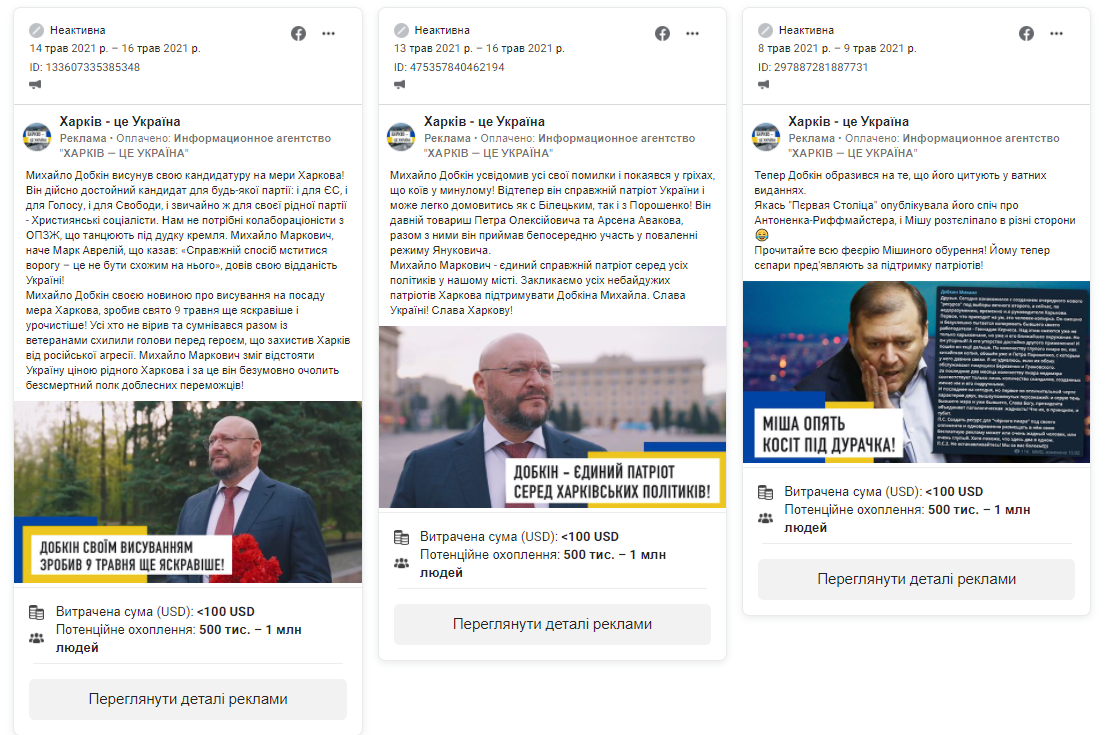Click the megaphone icon under ID 475357840462194
The width and height of the screenshot is (1110, 735).
coord(400,84)
